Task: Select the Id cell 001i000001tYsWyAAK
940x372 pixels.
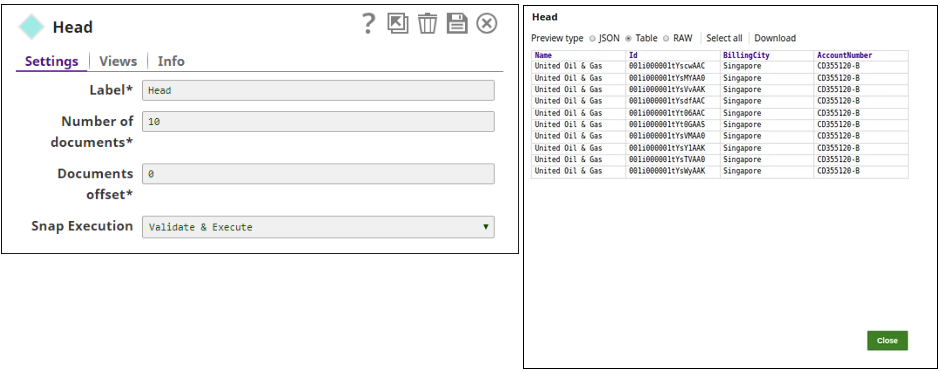Action: tap(673, 171)
